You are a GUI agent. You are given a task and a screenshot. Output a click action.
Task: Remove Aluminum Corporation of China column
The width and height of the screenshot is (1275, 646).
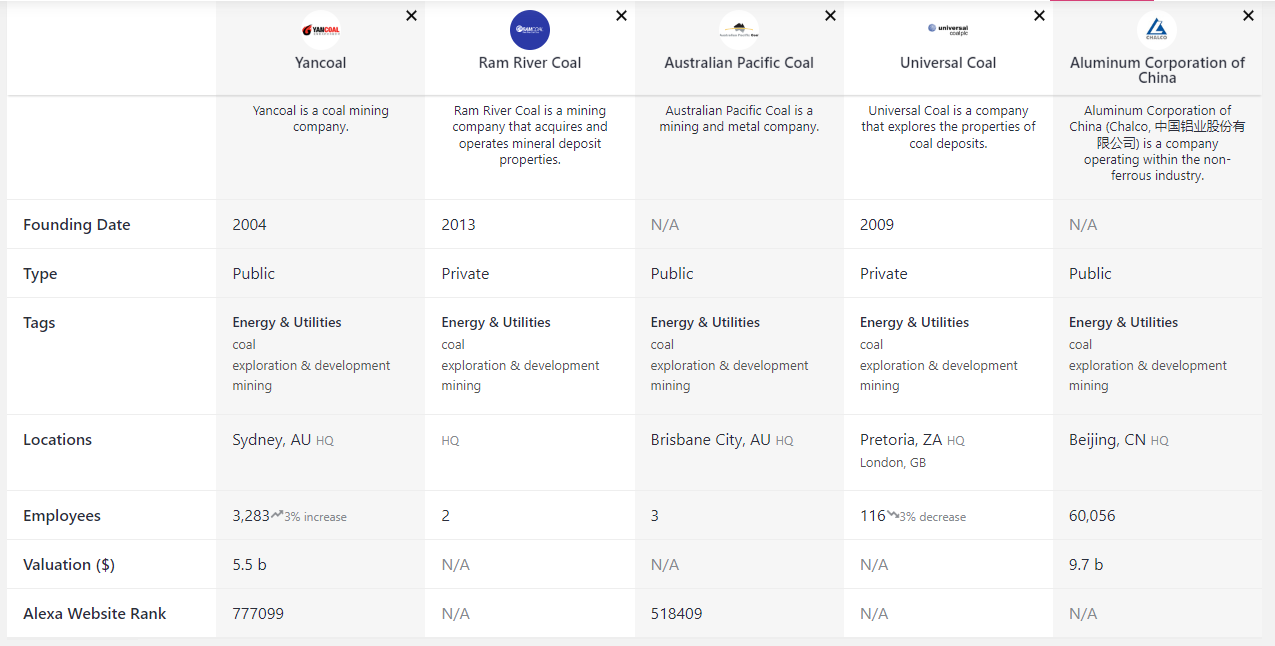tap(1248, 16)
